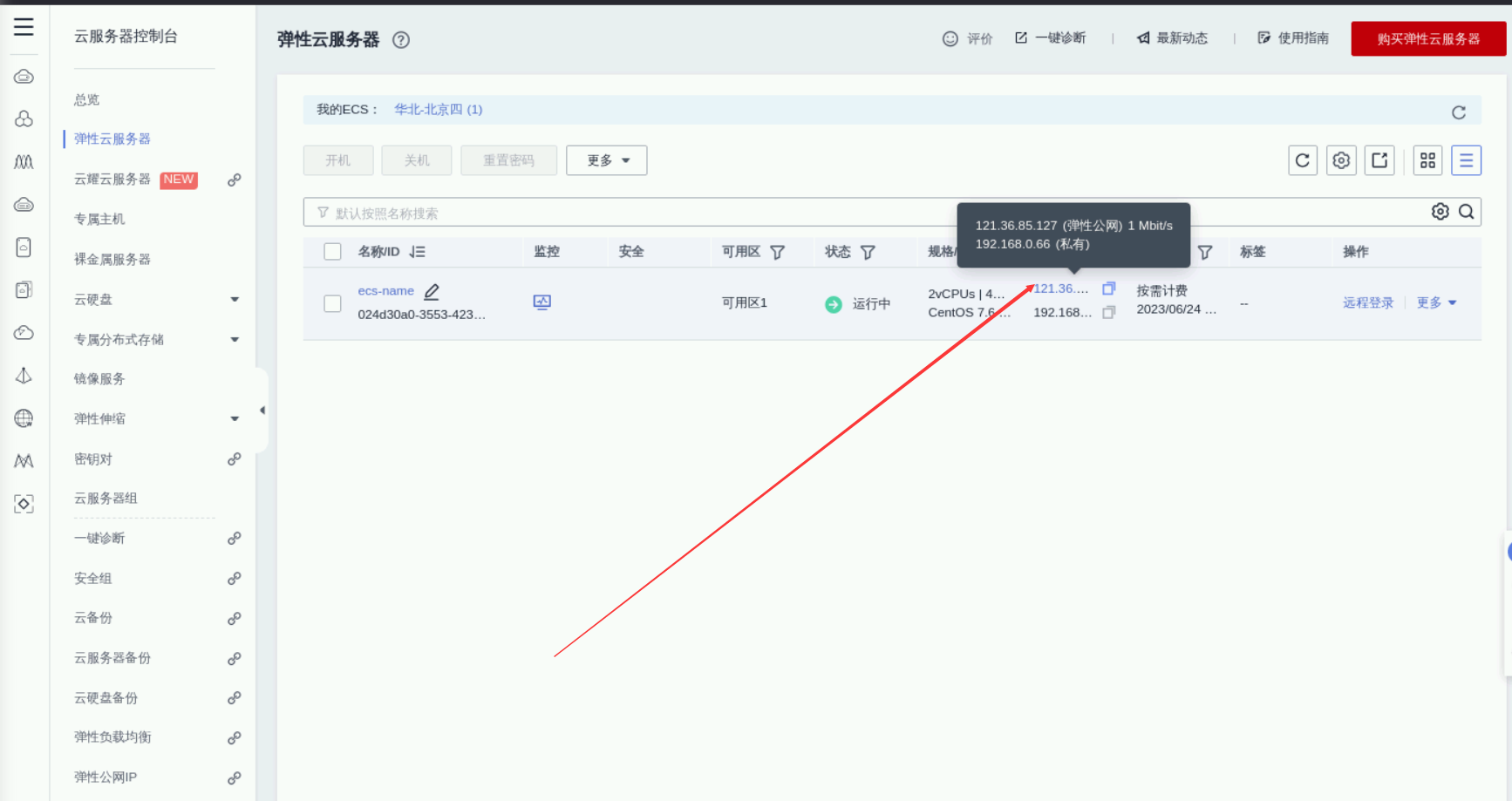Open the 华北-北京四 (1) region link
This screenshot has width=1512, height=801.
[439, 110]
